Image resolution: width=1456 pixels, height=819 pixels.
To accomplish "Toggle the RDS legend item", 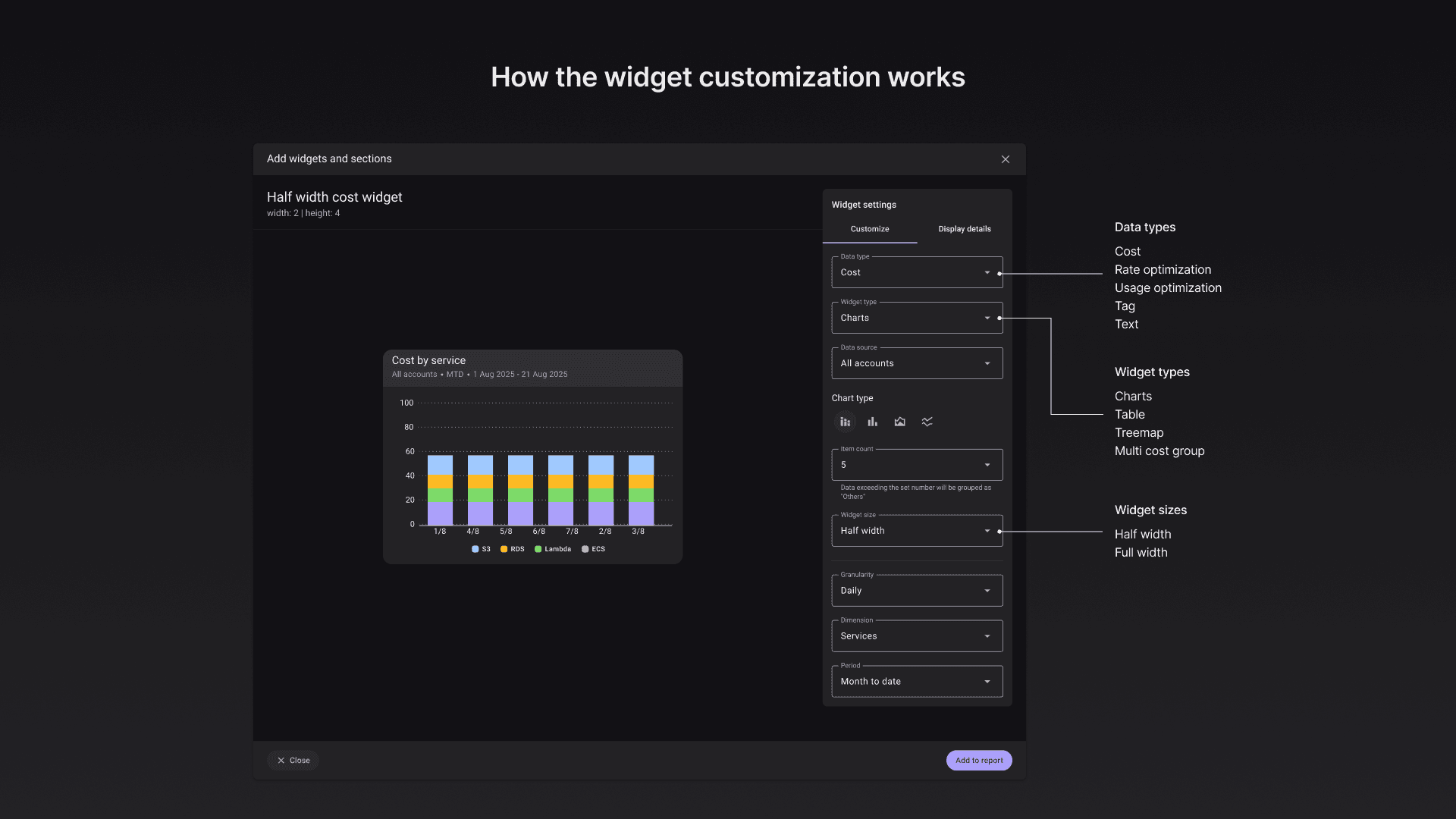I will (513, 549).
